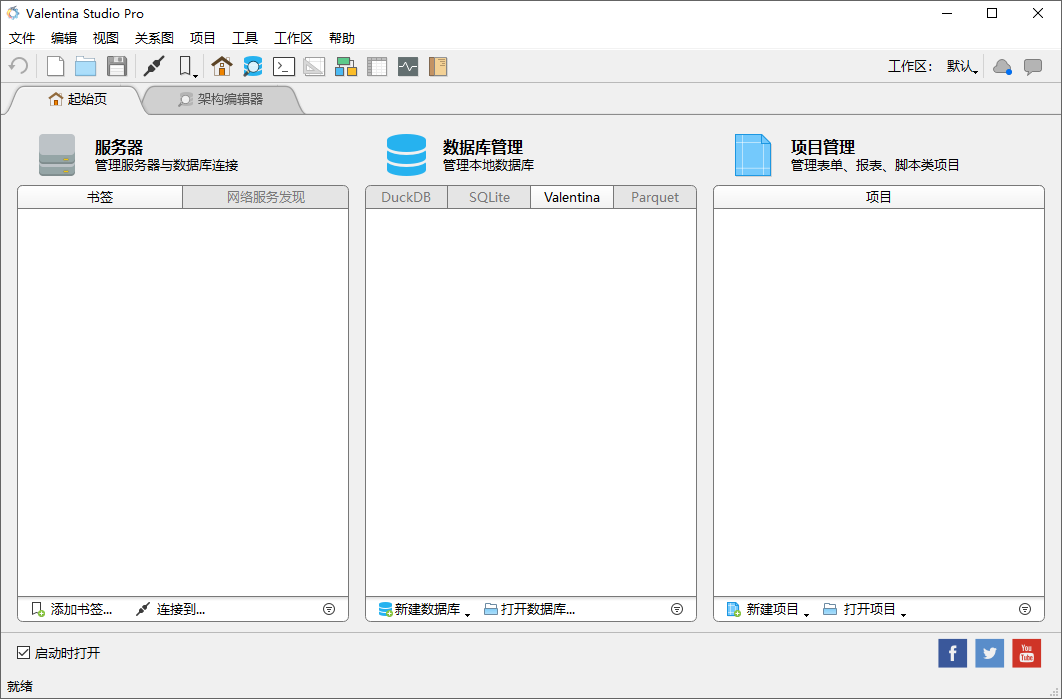Viewport: 1062px width, 699px height.
Task: Select the 网络服务发现 tab
Action: click(266, 197)
